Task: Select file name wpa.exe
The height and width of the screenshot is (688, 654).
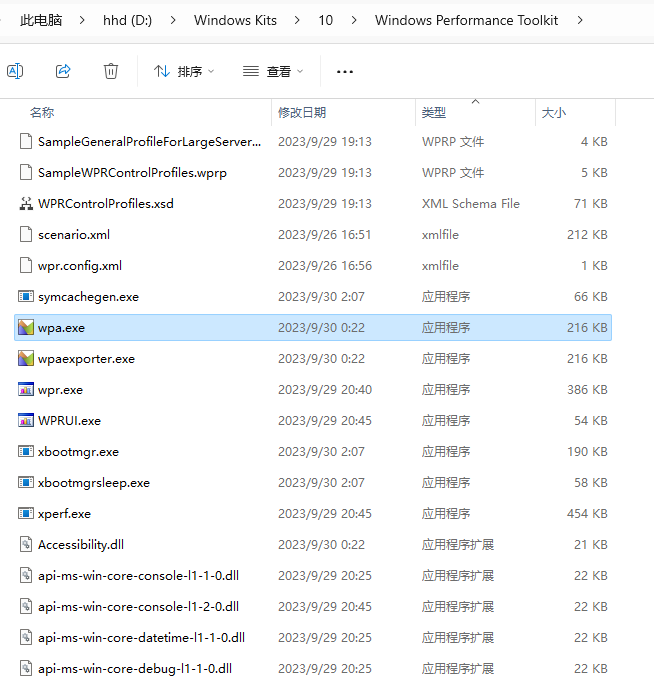Action: coord(61,328)
